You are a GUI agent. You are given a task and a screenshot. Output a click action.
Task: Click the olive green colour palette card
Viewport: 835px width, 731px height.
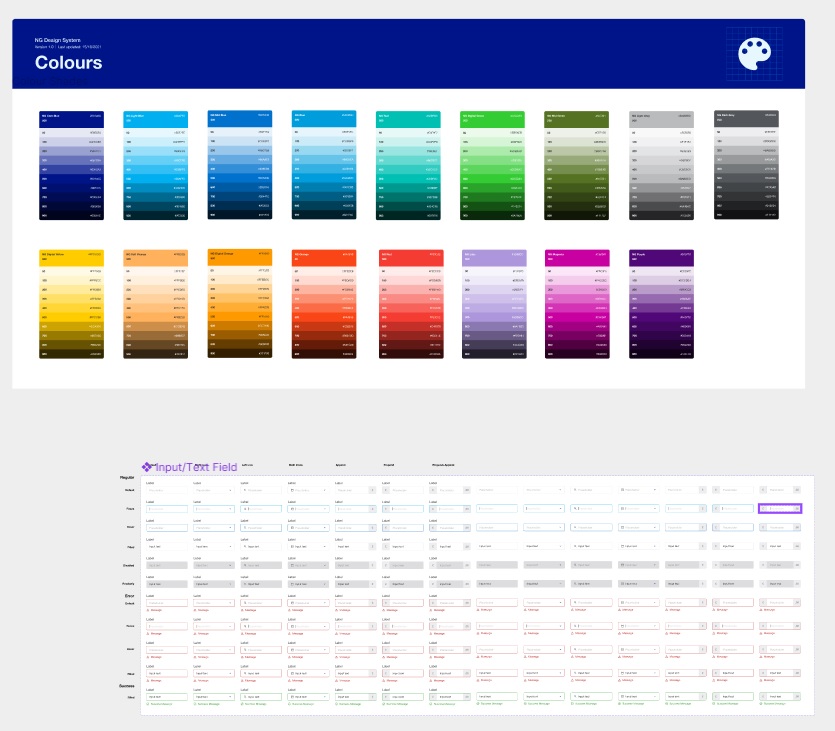point(576,165)
